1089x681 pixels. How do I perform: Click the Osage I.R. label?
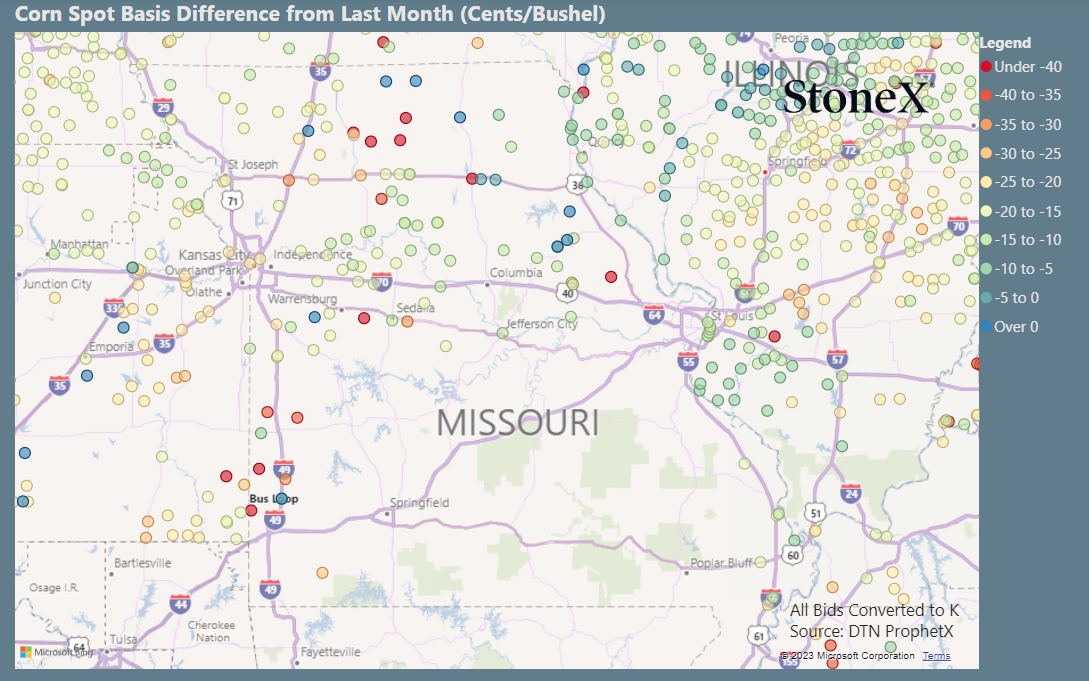pyautogui.click(x=54, y=587)
